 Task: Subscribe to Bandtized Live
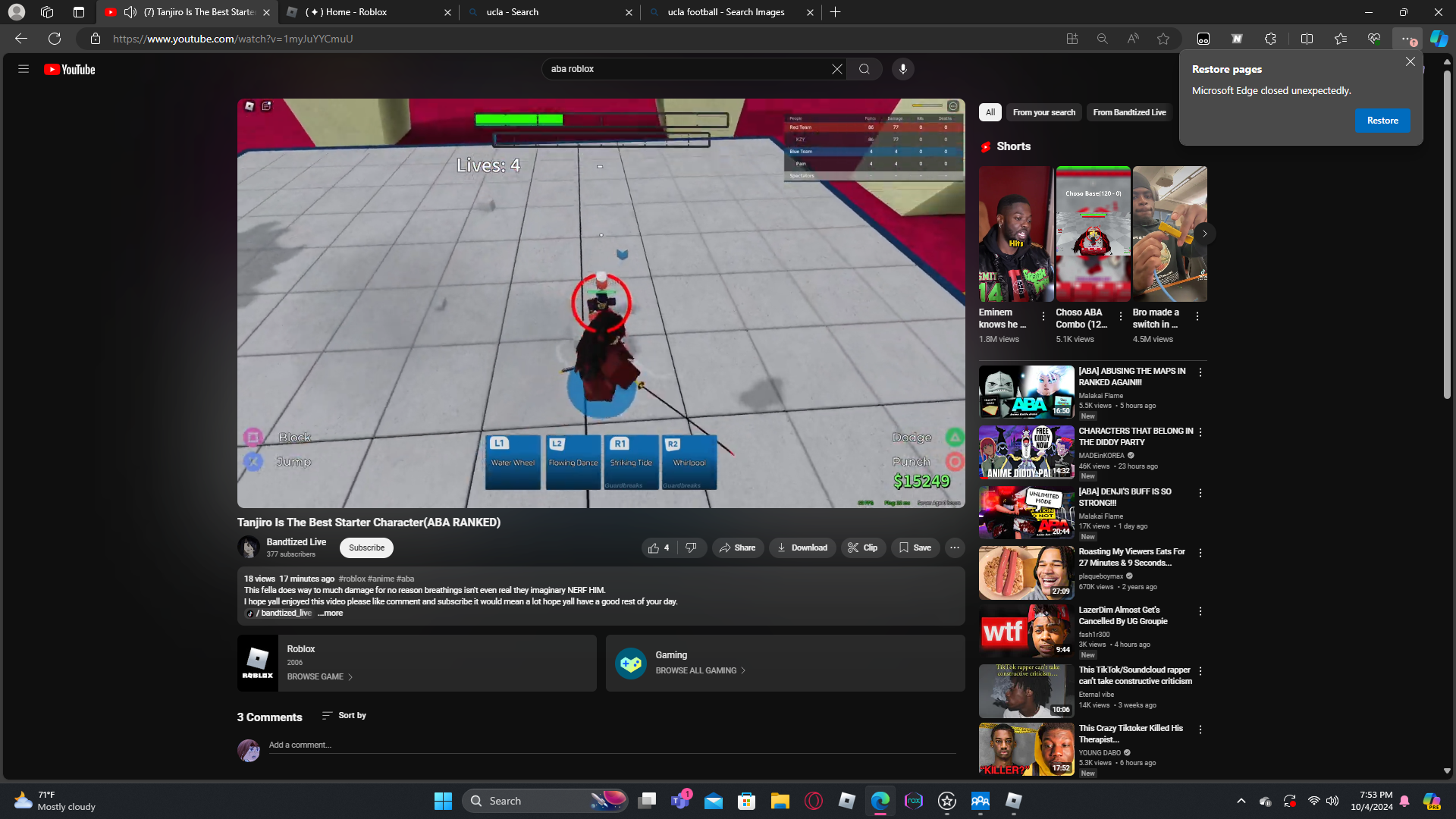(x=367, y=548)
